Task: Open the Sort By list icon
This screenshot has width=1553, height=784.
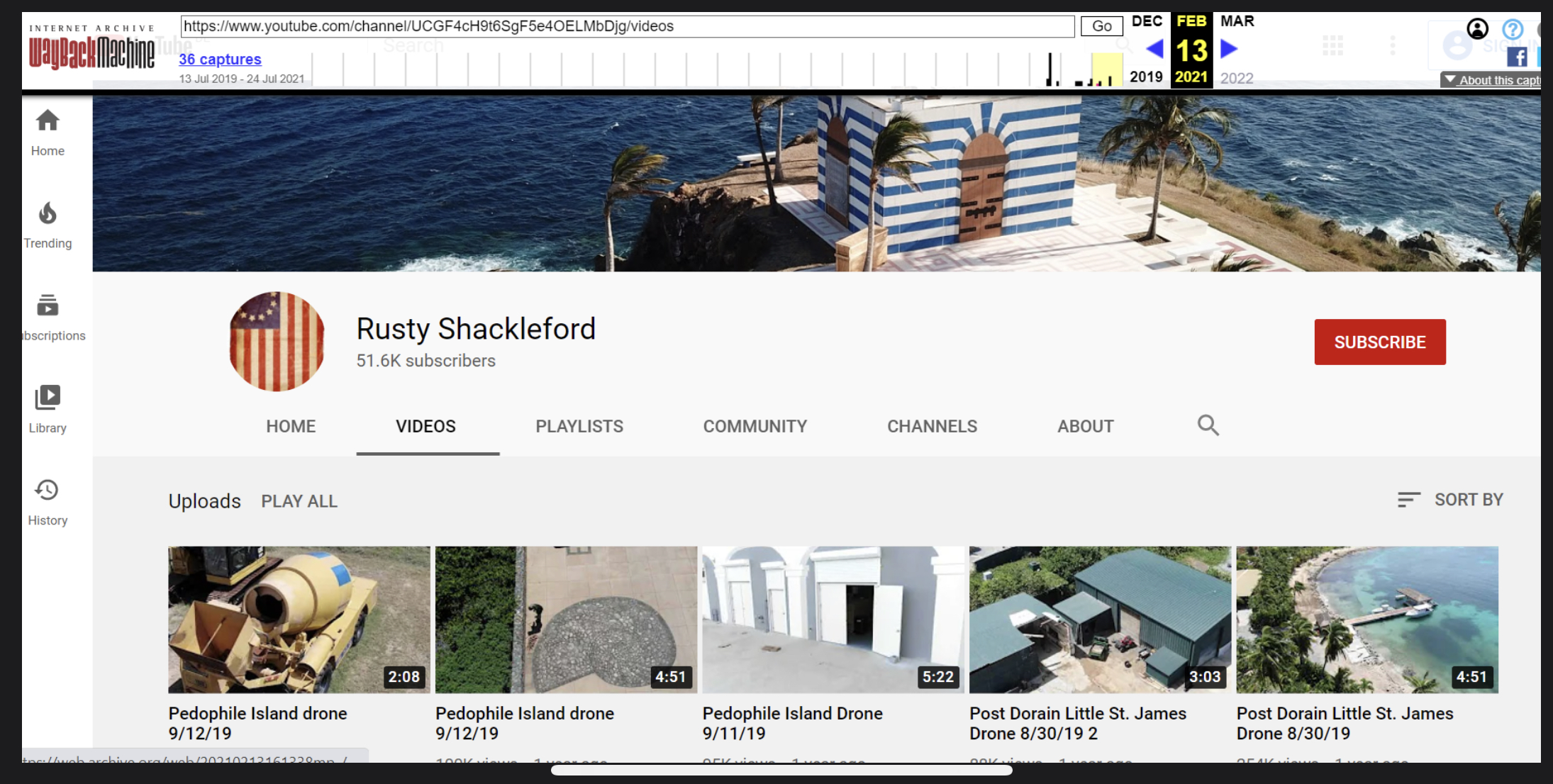Action: click(1408, 500)
